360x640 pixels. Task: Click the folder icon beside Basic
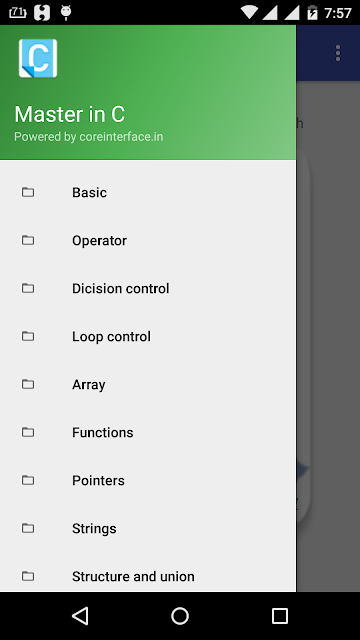pos(28,192)
